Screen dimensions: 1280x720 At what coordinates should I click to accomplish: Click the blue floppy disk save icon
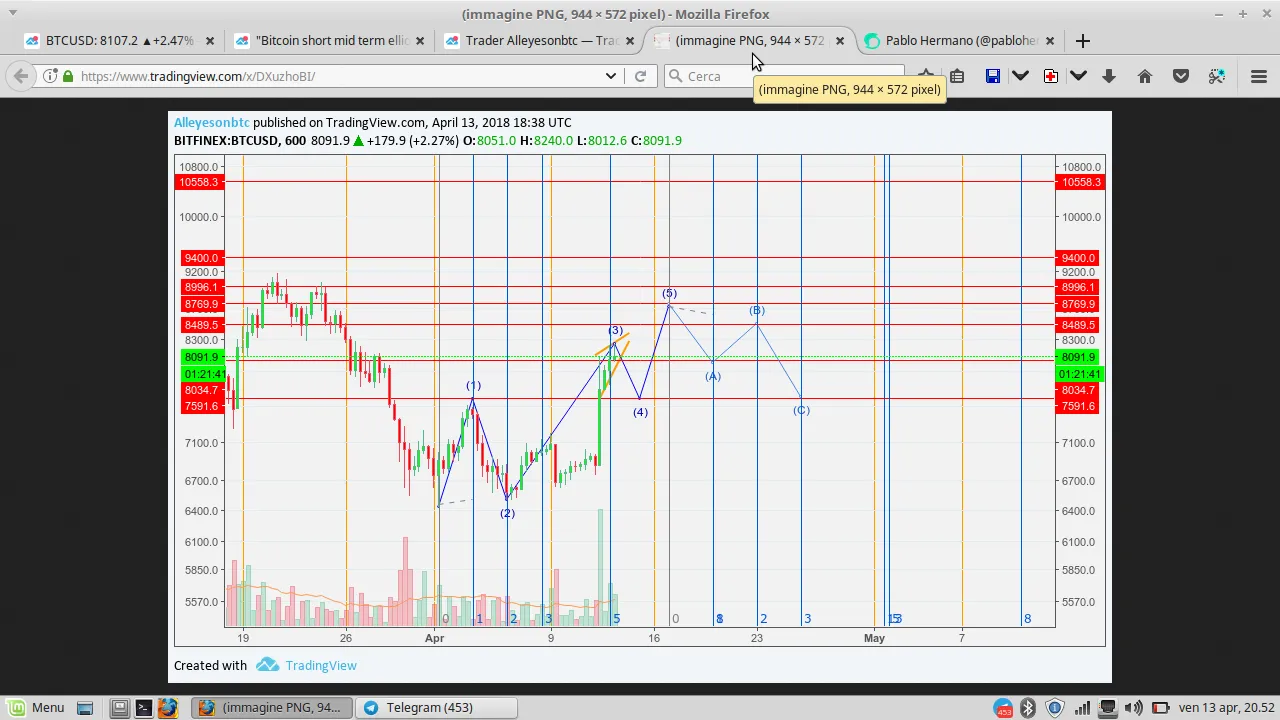993,76
